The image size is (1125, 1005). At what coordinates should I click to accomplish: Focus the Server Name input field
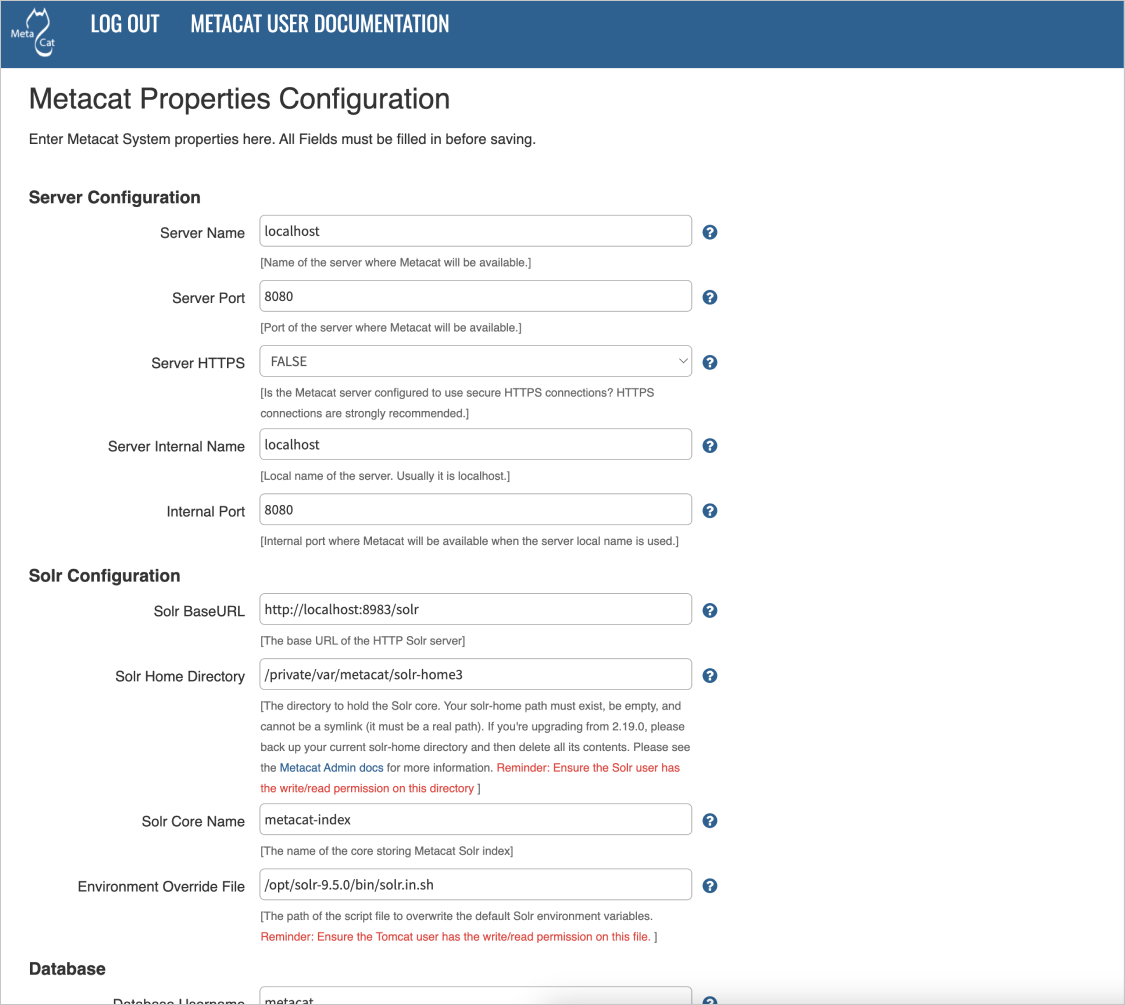pyautogui.click(x=475, y=231)
